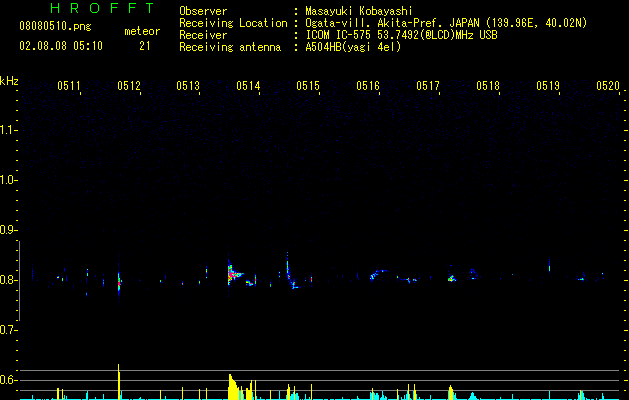Click the Observer label

[x=203, y=11]
